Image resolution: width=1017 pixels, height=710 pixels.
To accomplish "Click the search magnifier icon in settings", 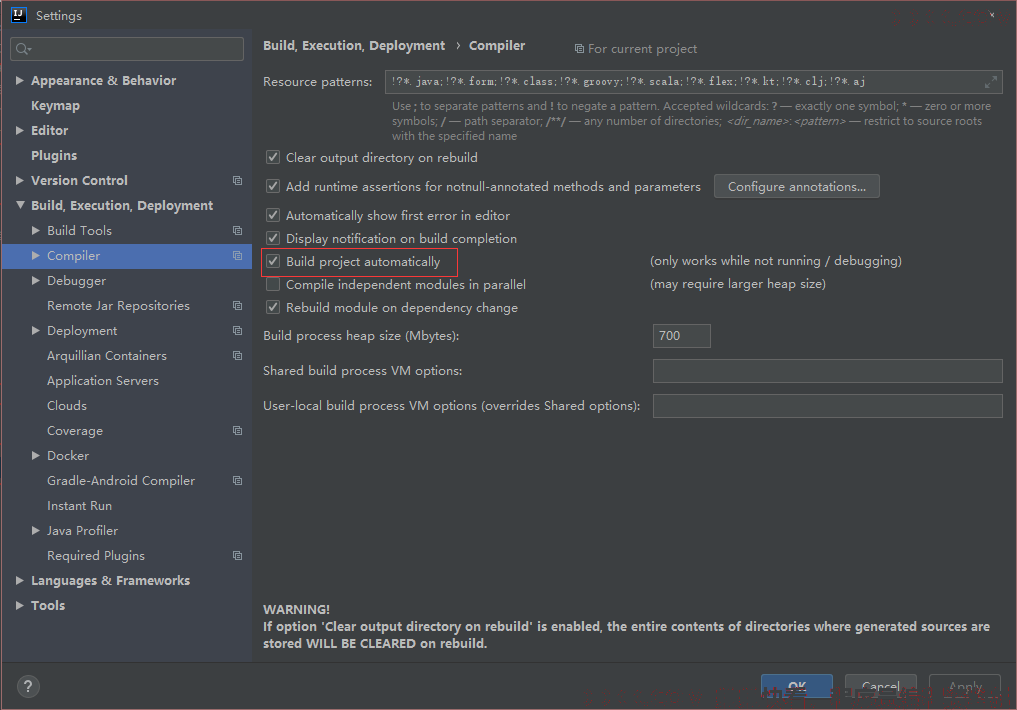I will pos(23,49).
